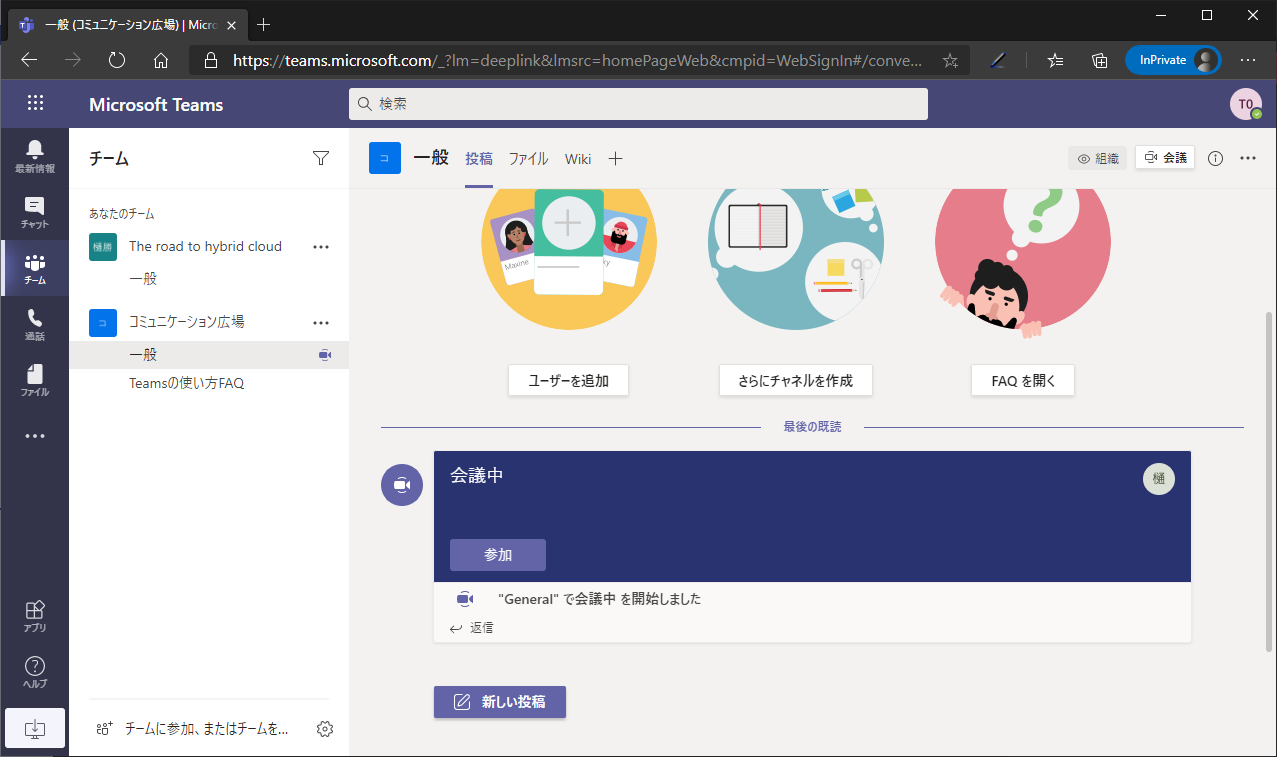Show more apps ellipsis in app bar
1277x757 pixels.
coord(35,436)
